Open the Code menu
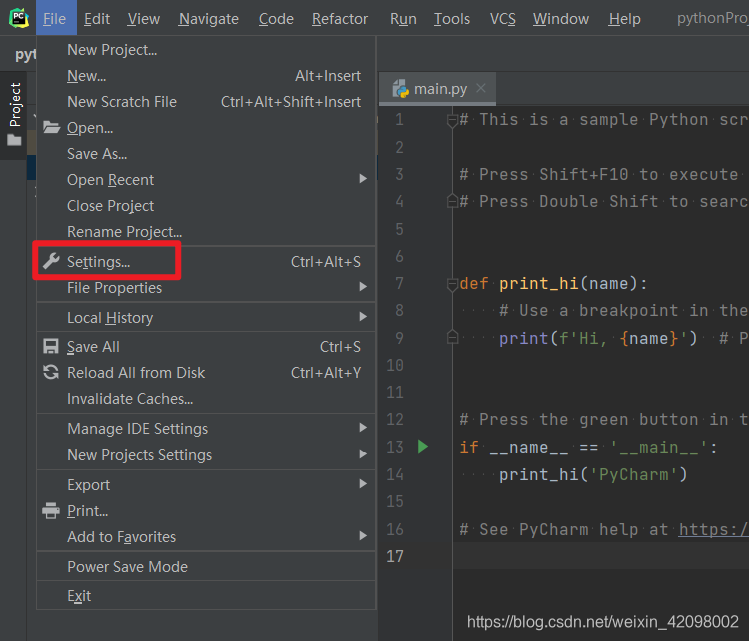Image resolution: width=749 pixels, height=641 pixels. click(x=276, y=19)
